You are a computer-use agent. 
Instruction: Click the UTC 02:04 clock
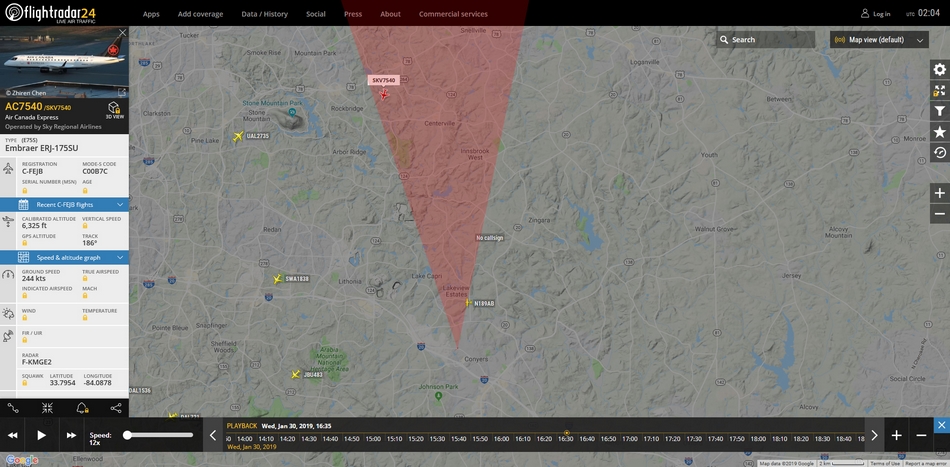point(923,13)
